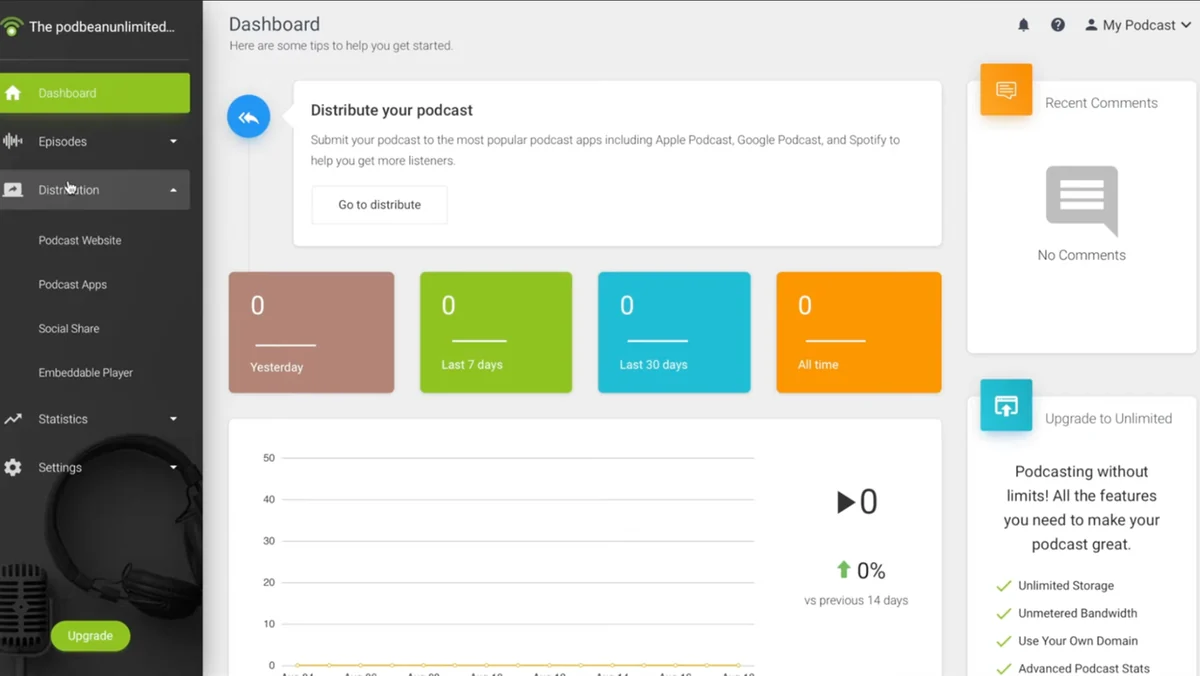Select Podcast Apps submenu item
The width and height of the screenshot is (1200, 676).
pyautogui.click(x=73, y=284)
